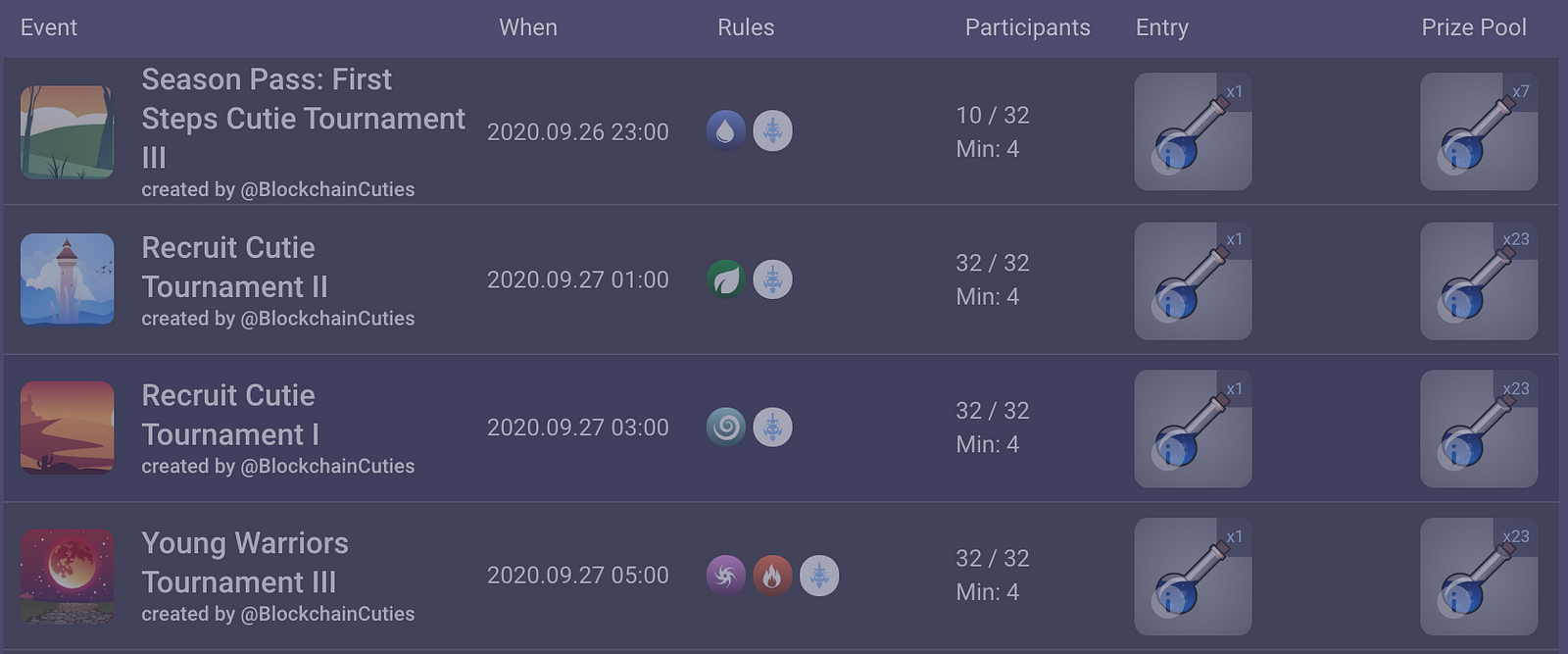Click the water drop rule icon

(x=726, y=130)
